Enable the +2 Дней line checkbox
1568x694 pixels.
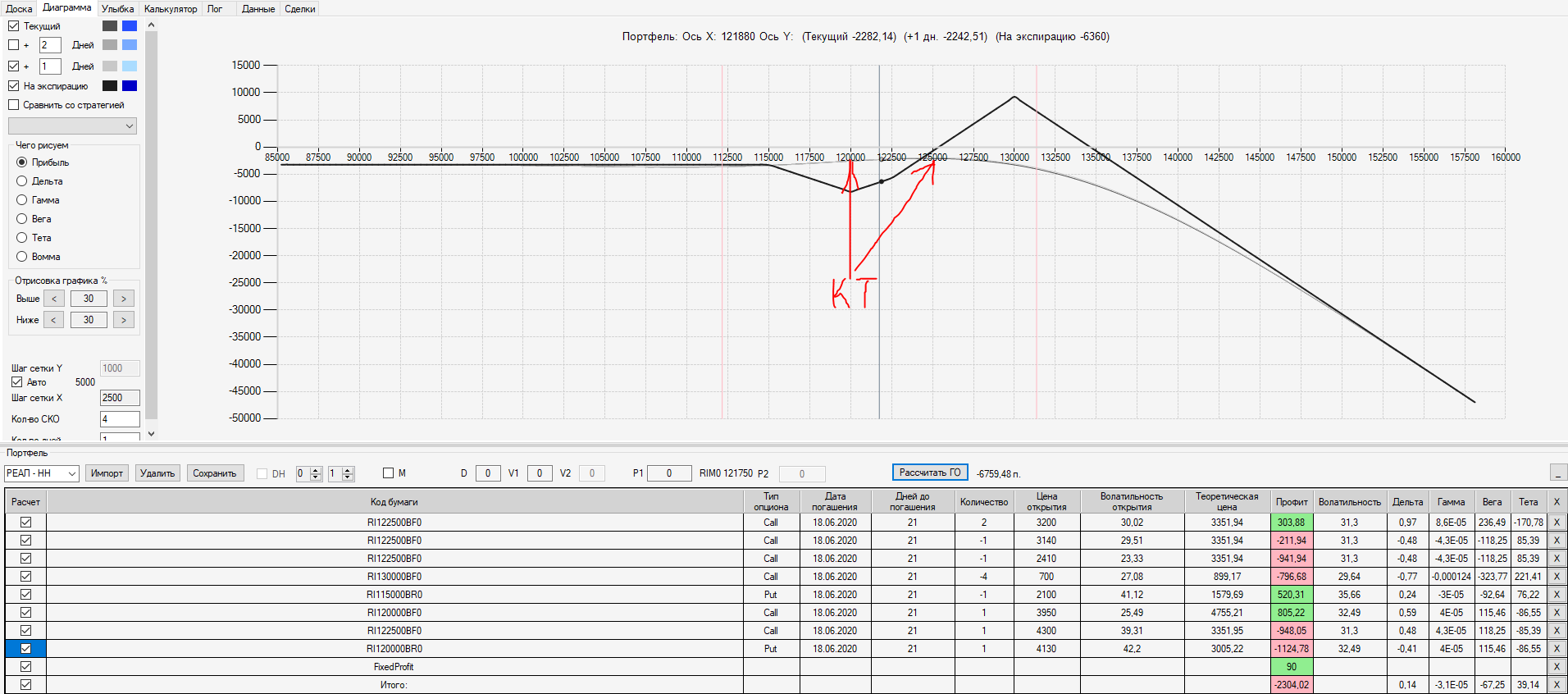[x=14, y=45]
